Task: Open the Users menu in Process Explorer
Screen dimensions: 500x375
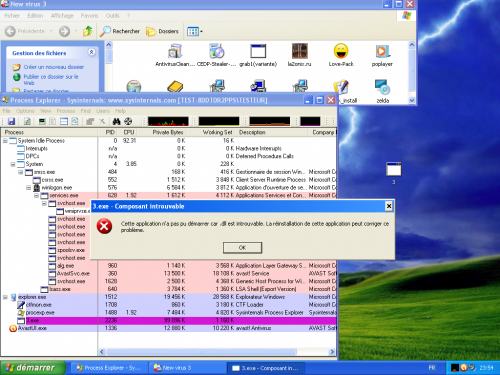Action: pyautogui.click(x=103, y=111)
